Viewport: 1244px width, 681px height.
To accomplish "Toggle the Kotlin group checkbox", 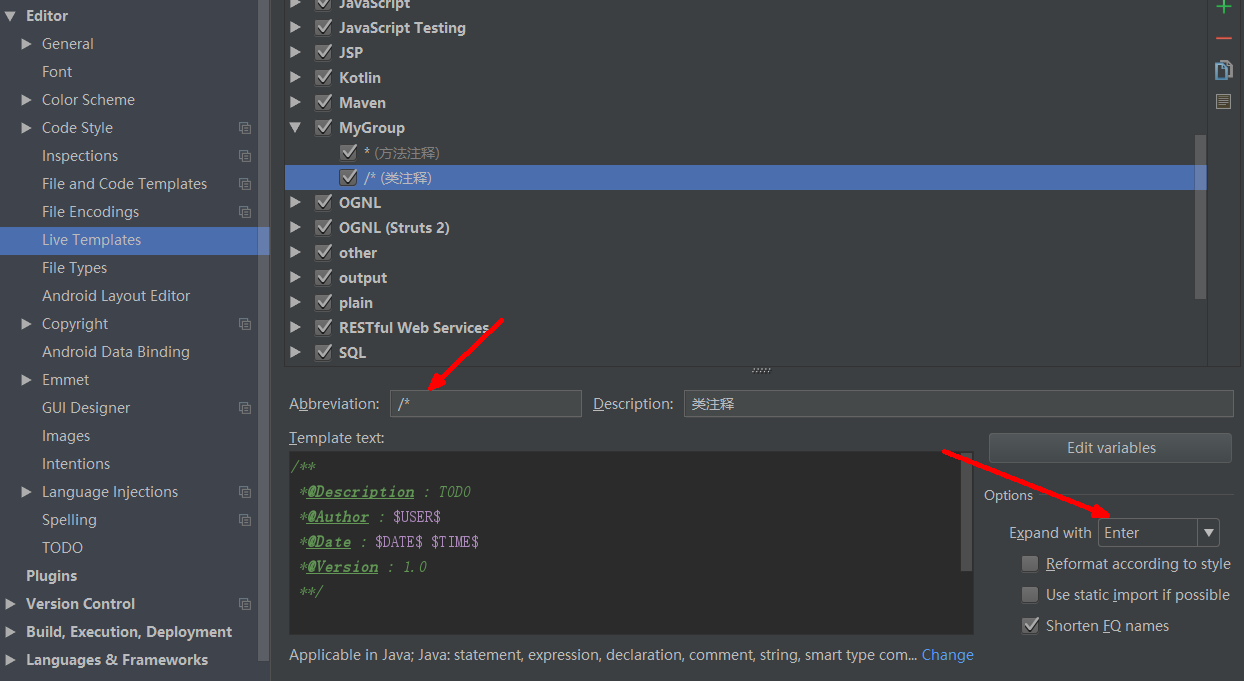I will click(x=323, y=78).
